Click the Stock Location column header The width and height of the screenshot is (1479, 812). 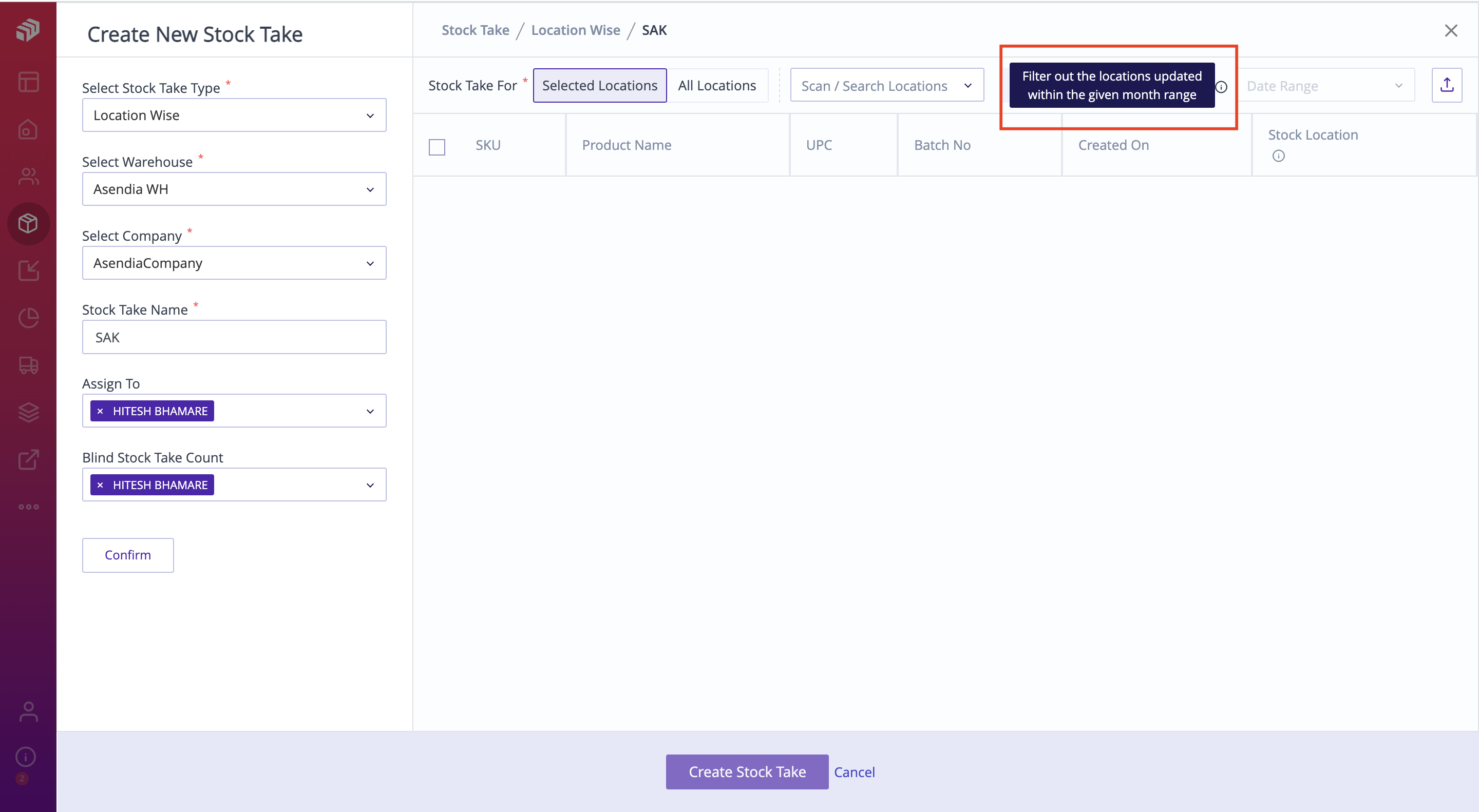(1313, 135)
